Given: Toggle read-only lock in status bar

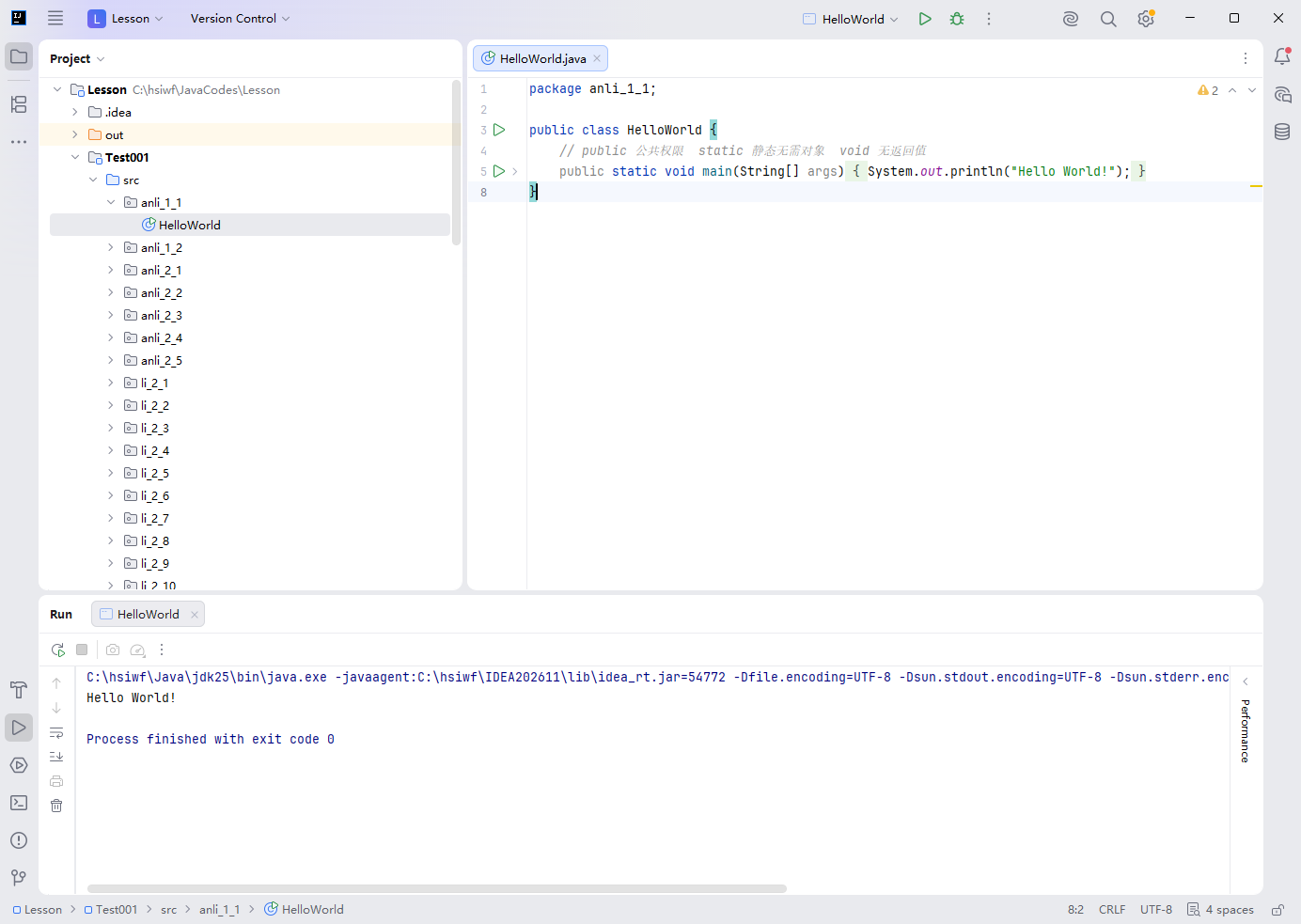Looking at the screenshot, I should tap(1277, 910).
